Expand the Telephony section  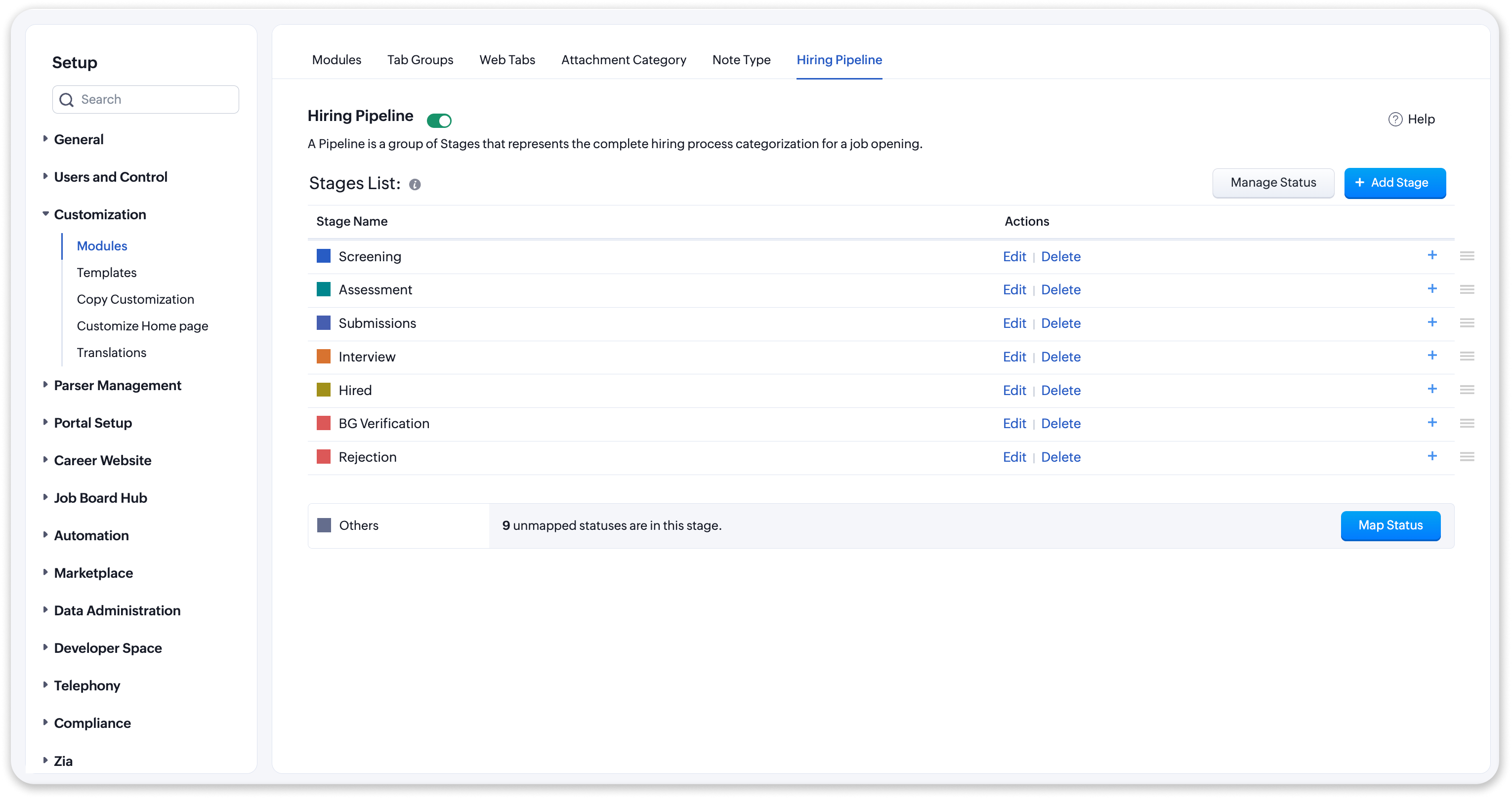45,684
